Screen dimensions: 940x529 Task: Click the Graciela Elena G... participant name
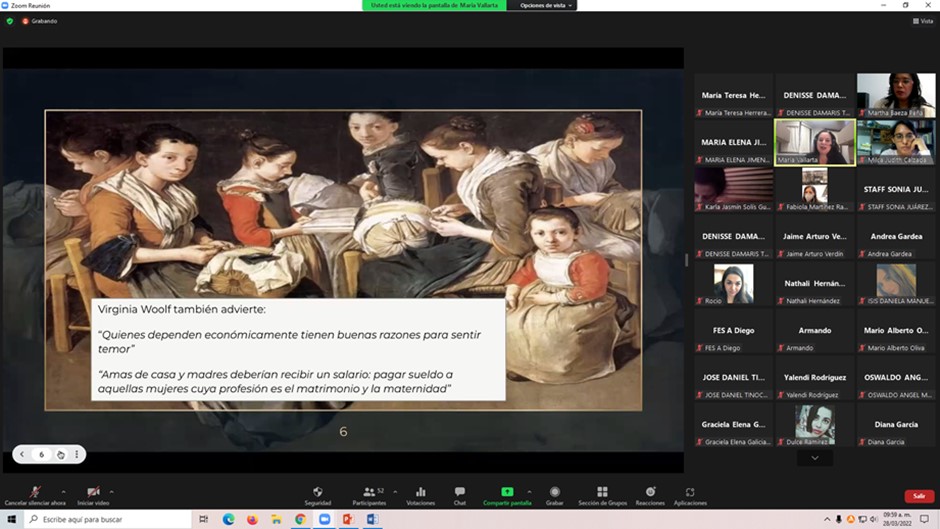(x=734, y=424)
